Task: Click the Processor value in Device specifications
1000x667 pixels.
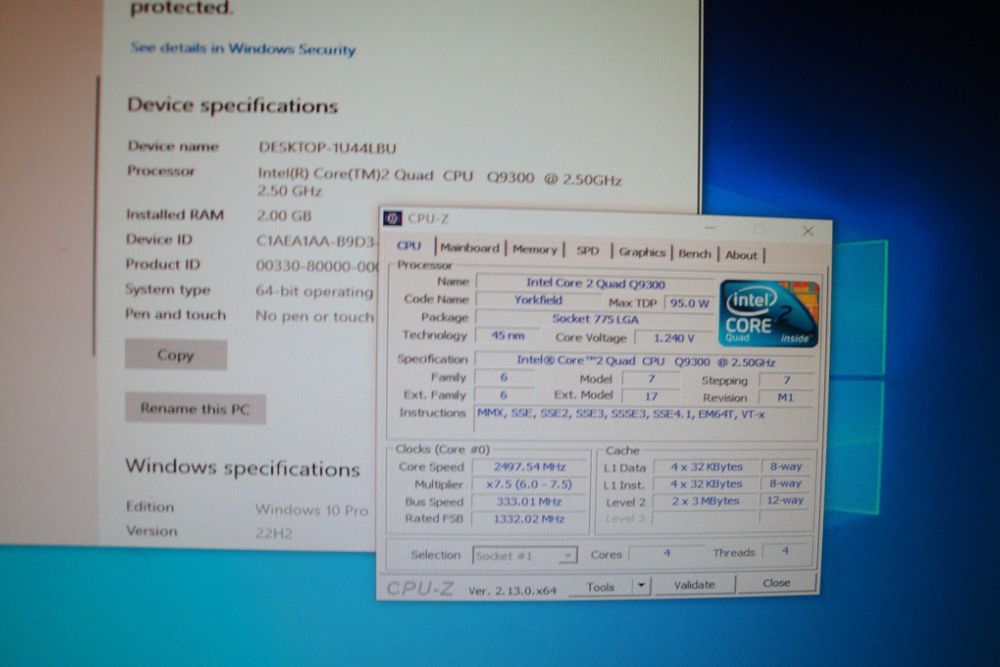Action: [x=439, y=183]
